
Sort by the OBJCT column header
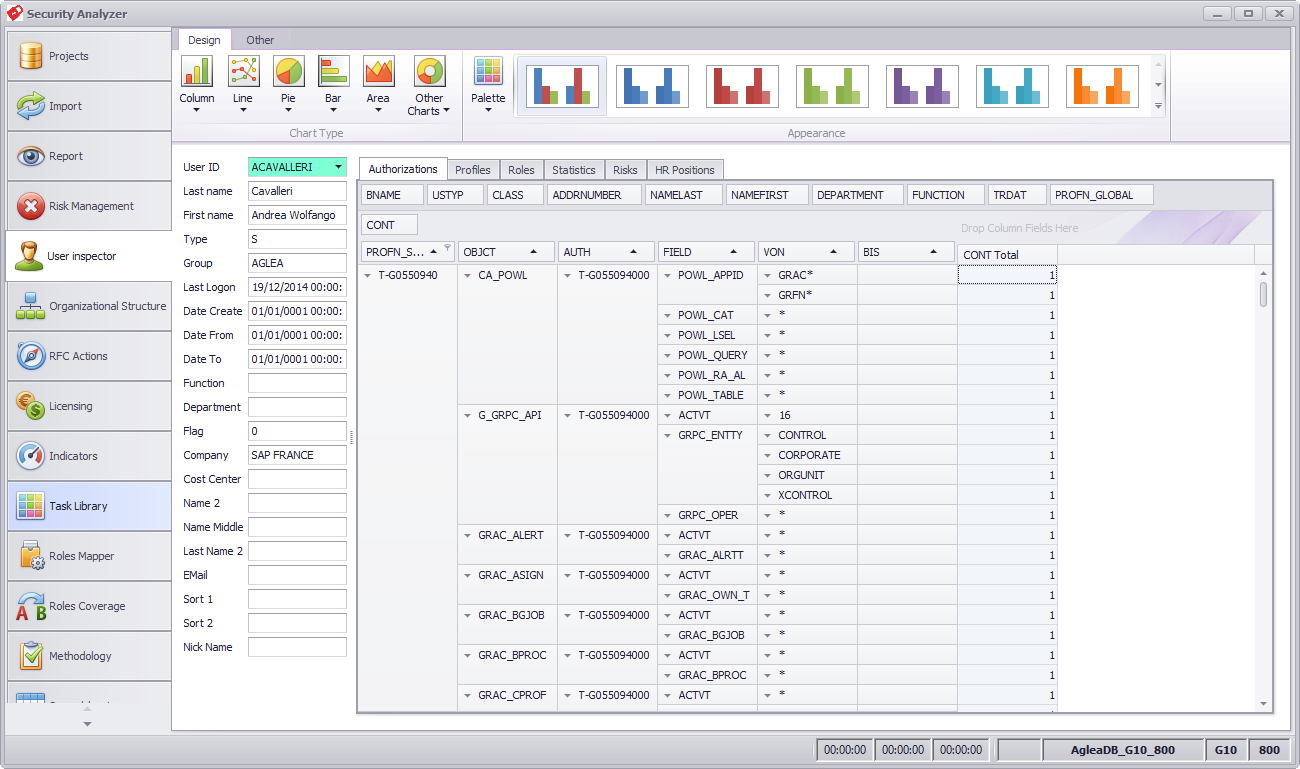(506, 252)
